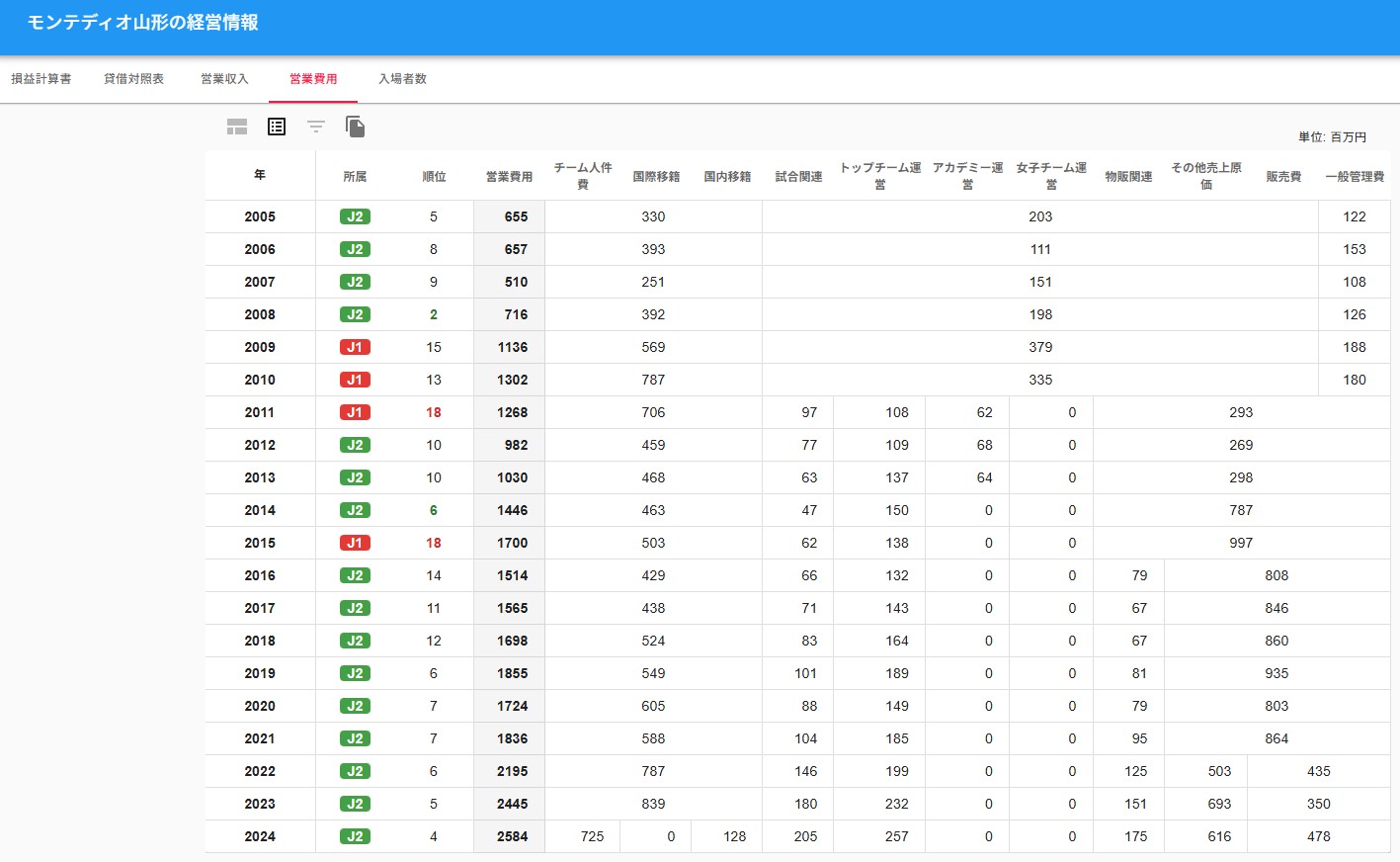Click the 一般管理費 column header
This screenshot has height=862, width=1400.
tap(1355, 176)
